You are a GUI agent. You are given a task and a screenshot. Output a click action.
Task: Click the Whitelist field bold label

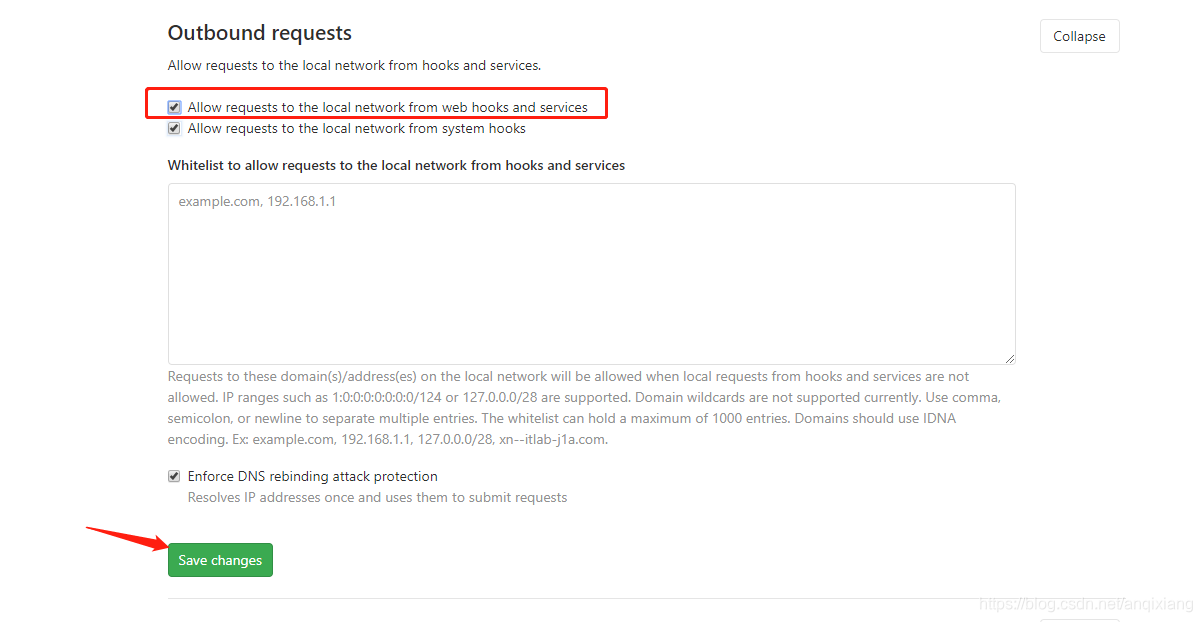click(x=397, y=165)
